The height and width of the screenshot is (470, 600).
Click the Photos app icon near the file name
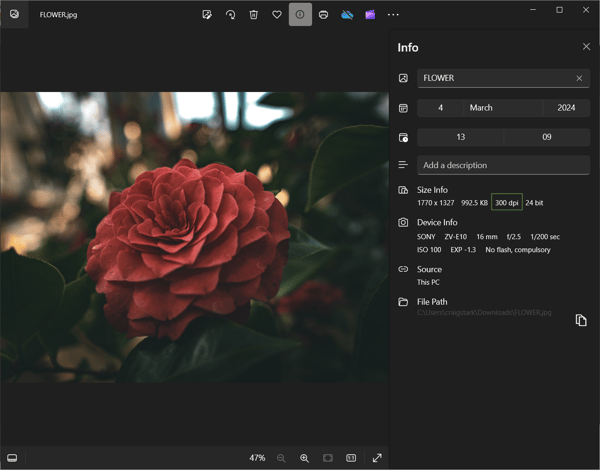click(x=14, y=14)
